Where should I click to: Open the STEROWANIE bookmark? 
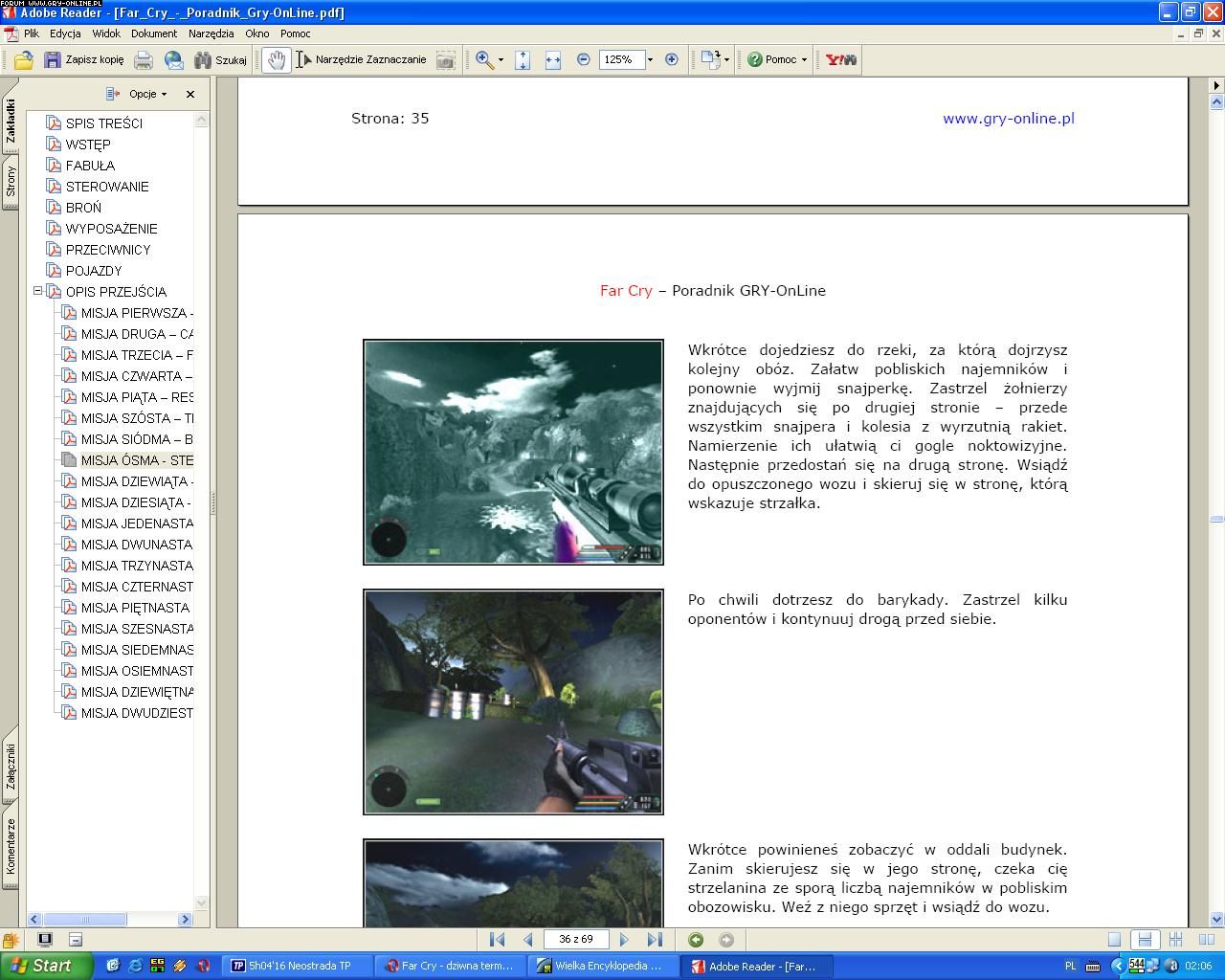(107, 187)
